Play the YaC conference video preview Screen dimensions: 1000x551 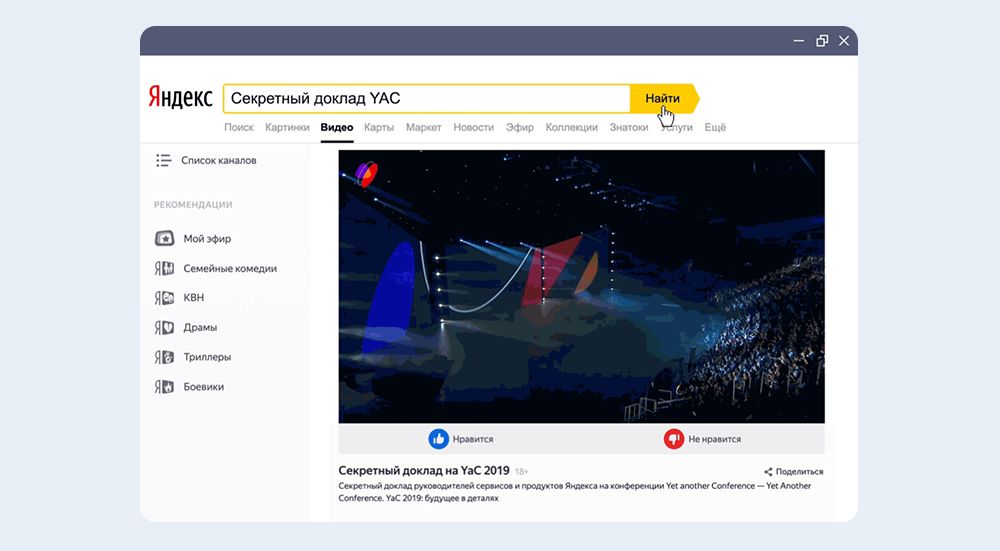point(581,287)
